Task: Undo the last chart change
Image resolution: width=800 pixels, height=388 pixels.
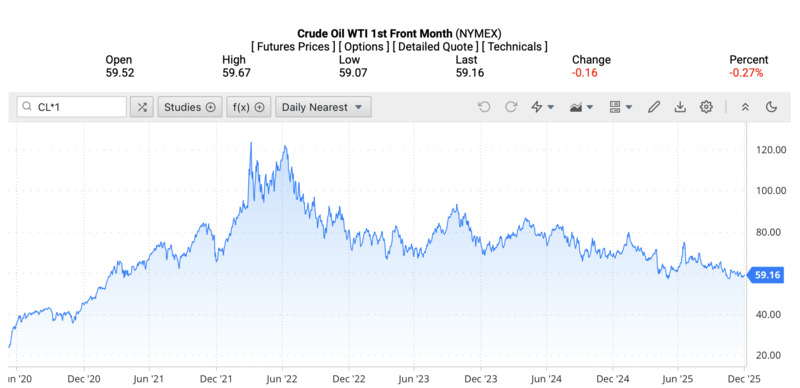Action: 484,107
